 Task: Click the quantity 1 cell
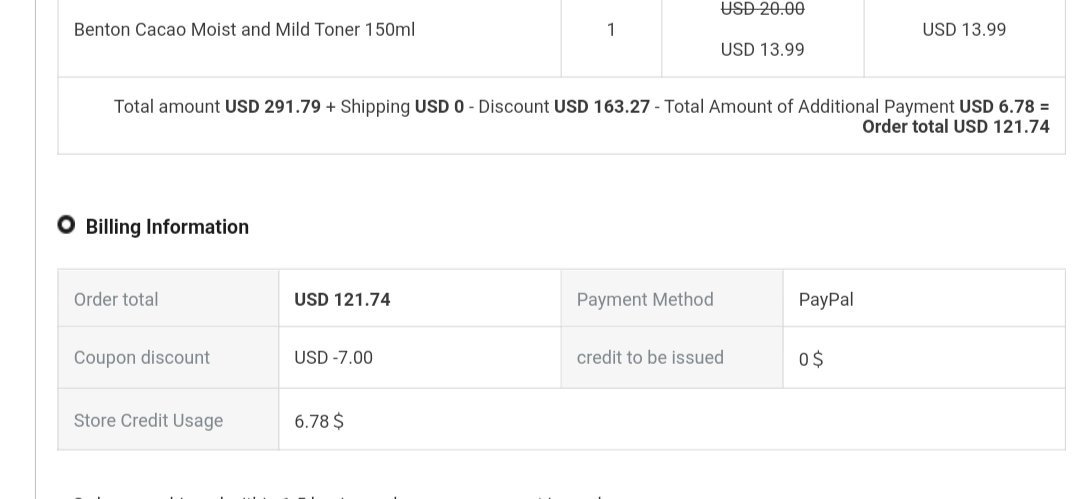[x=611, y=30]
